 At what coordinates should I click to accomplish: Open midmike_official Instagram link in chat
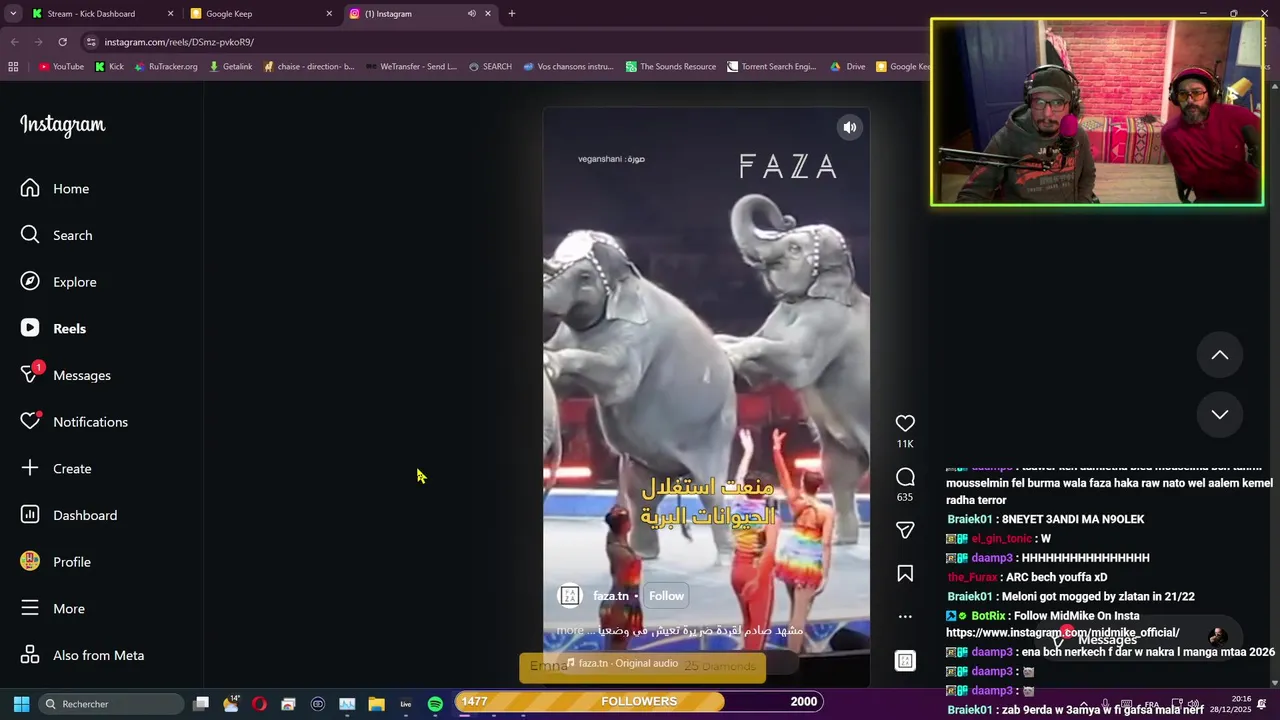1063,632
